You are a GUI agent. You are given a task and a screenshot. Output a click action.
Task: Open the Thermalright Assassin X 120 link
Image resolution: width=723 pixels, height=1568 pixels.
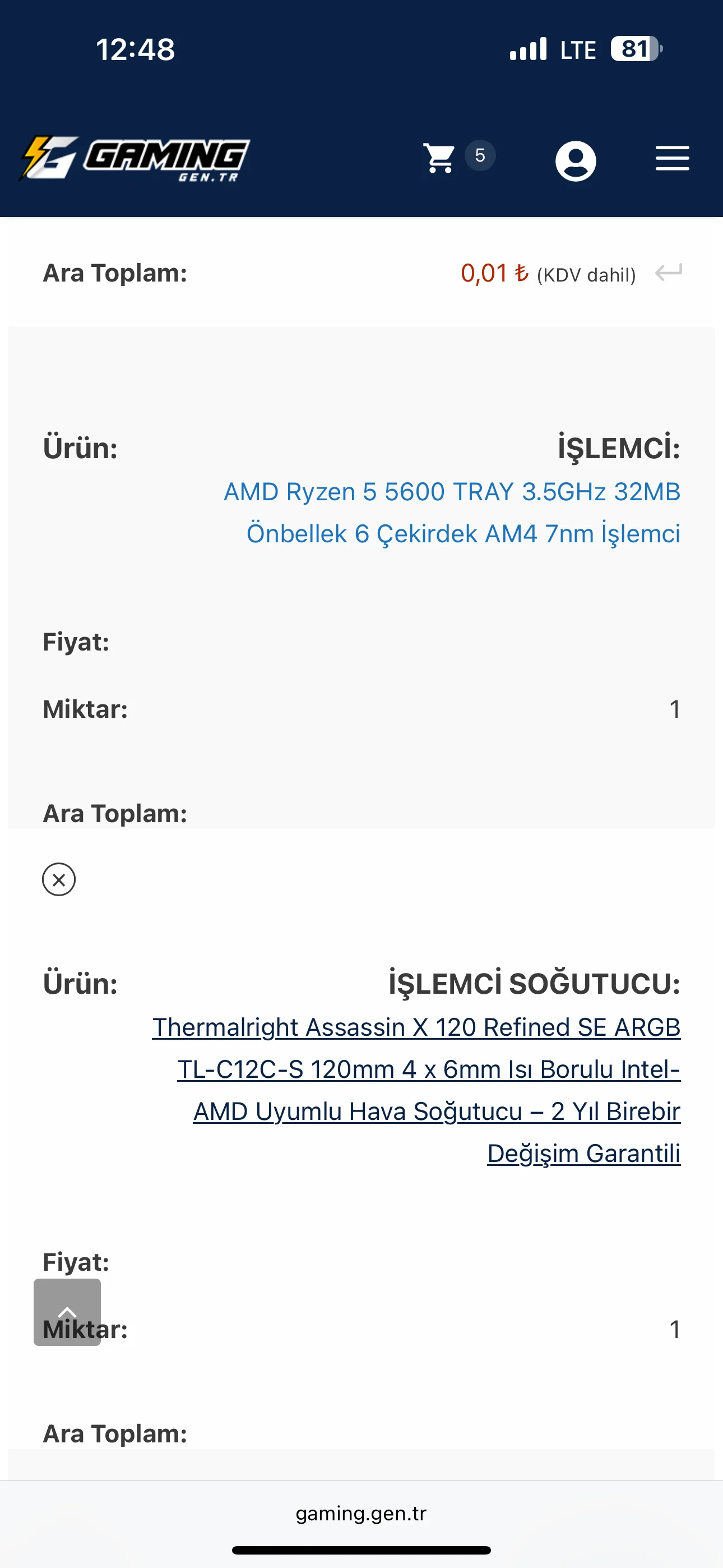tap(416, 1090)
